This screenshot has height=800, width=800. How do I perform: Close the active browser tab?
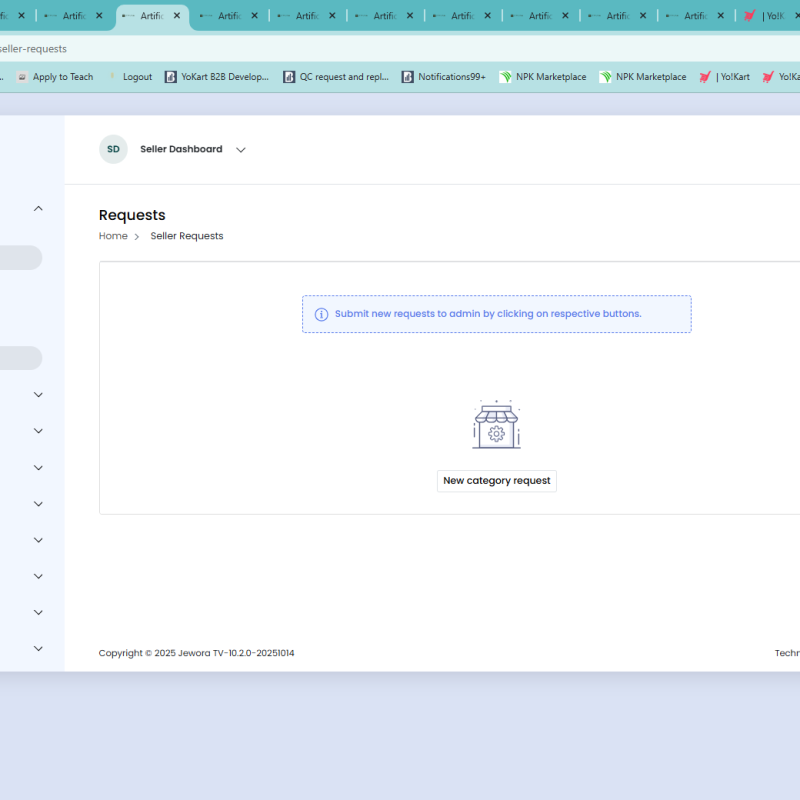pyautogui.click(x=177, y=16)
